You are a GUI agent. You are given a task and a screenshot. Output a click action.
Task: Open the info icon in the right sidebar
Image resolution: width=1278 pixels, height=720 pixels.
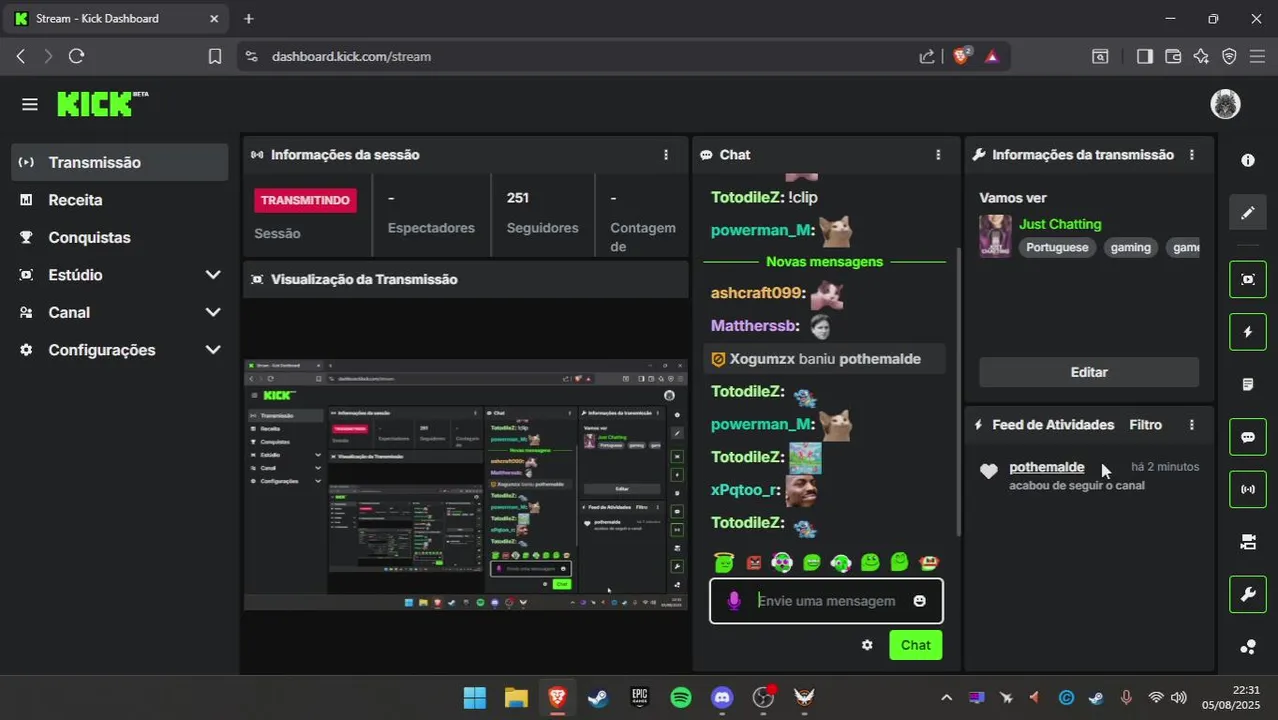pyautogui.click(x=1248, y=160)
